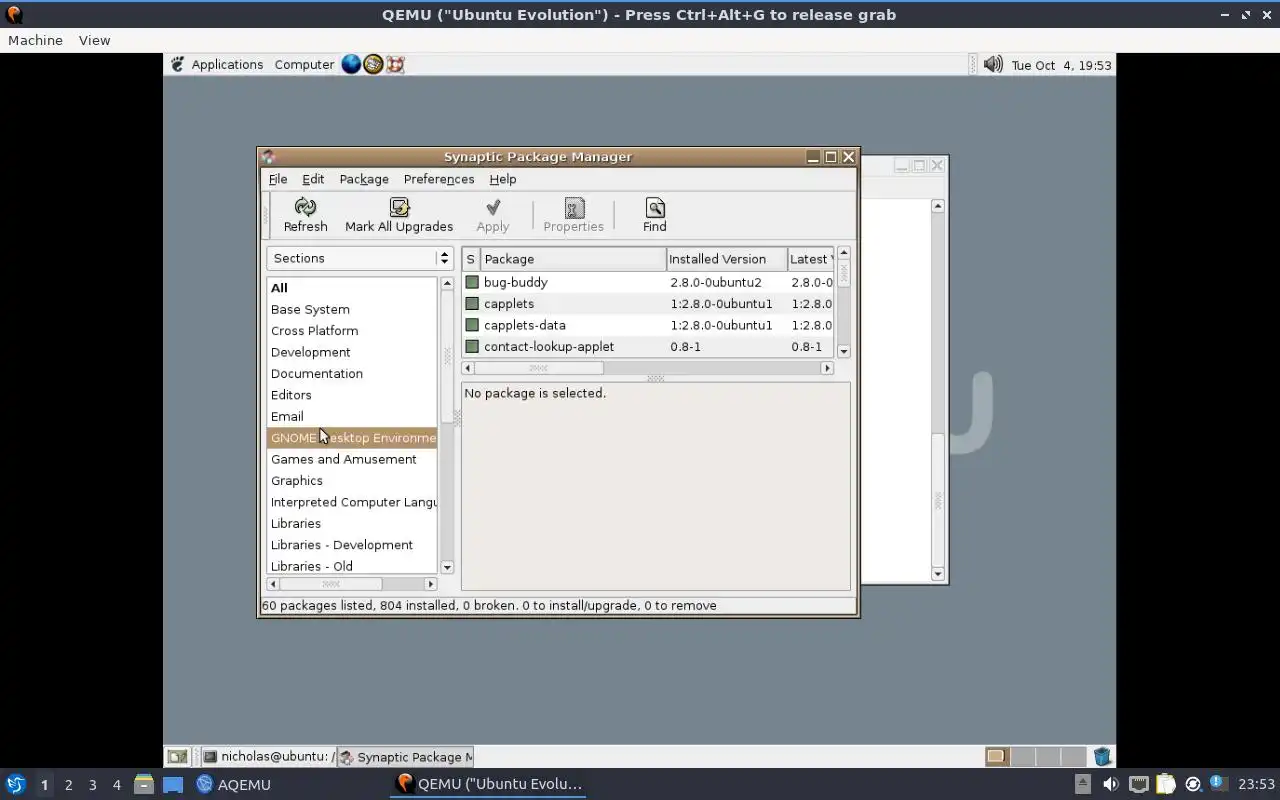The height and width of the screenshot is (800, 1280).
Task: Switch to the nicholas@ubuntu terminal taskbar button
Action: [x=266, y=757]
